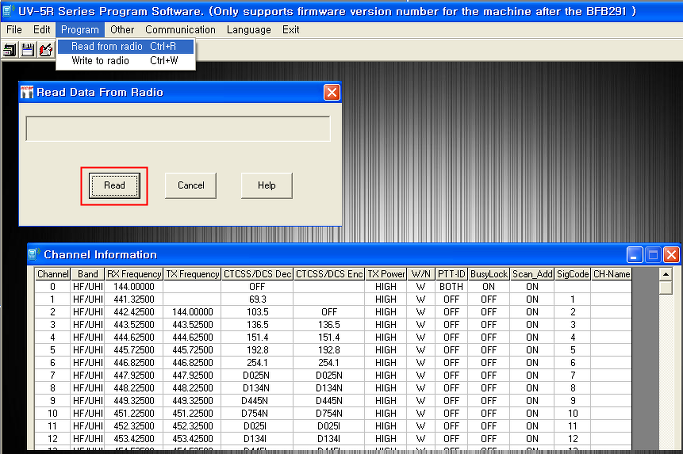This screenshot has width=683, height=454.
Task: Select CTCSS/DCS Enc D134N in channel 8
Action: tap(329, 388)
